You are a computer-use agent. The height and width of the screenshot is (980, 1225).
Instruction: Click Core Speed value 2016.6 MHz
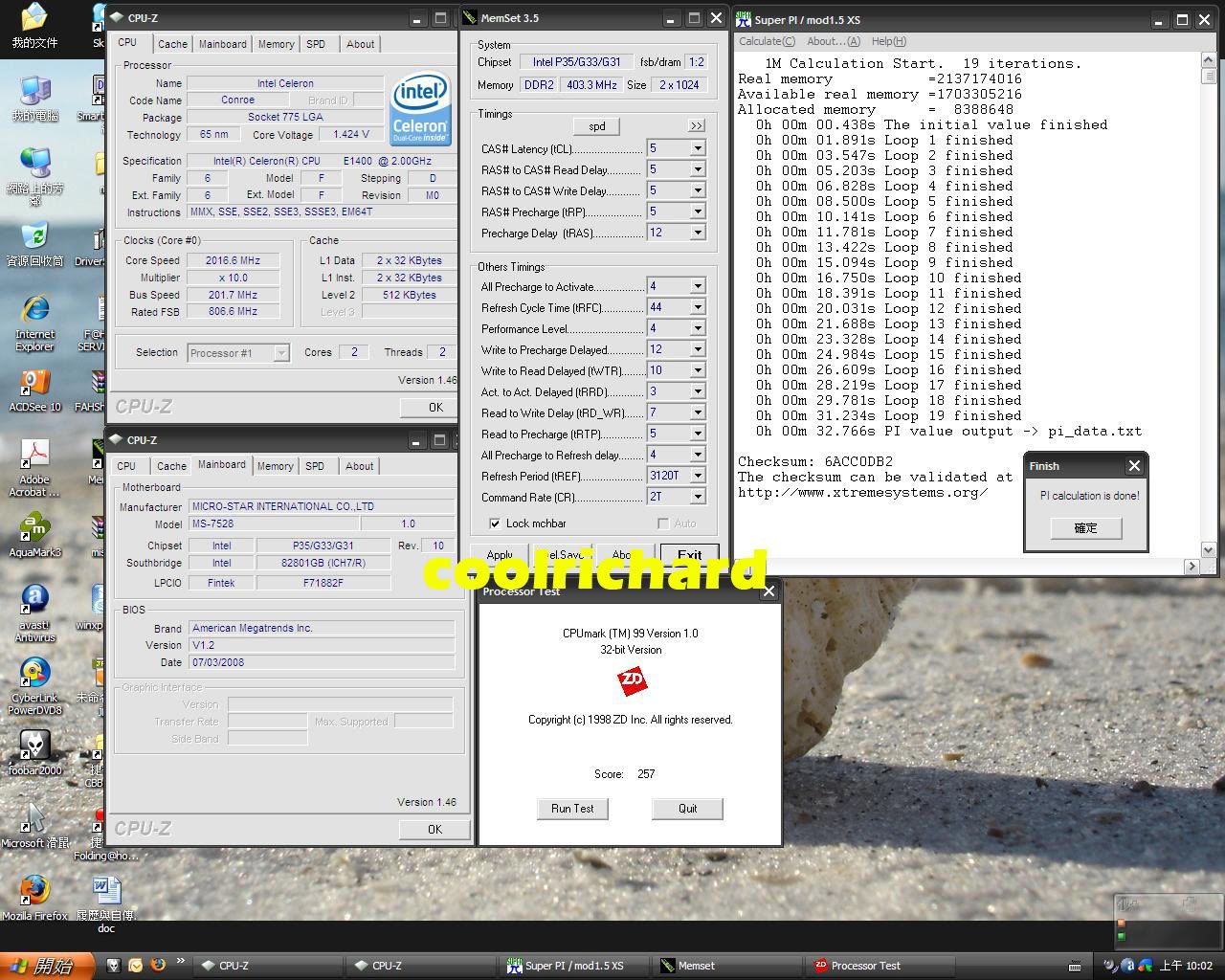tap(234, 260)
